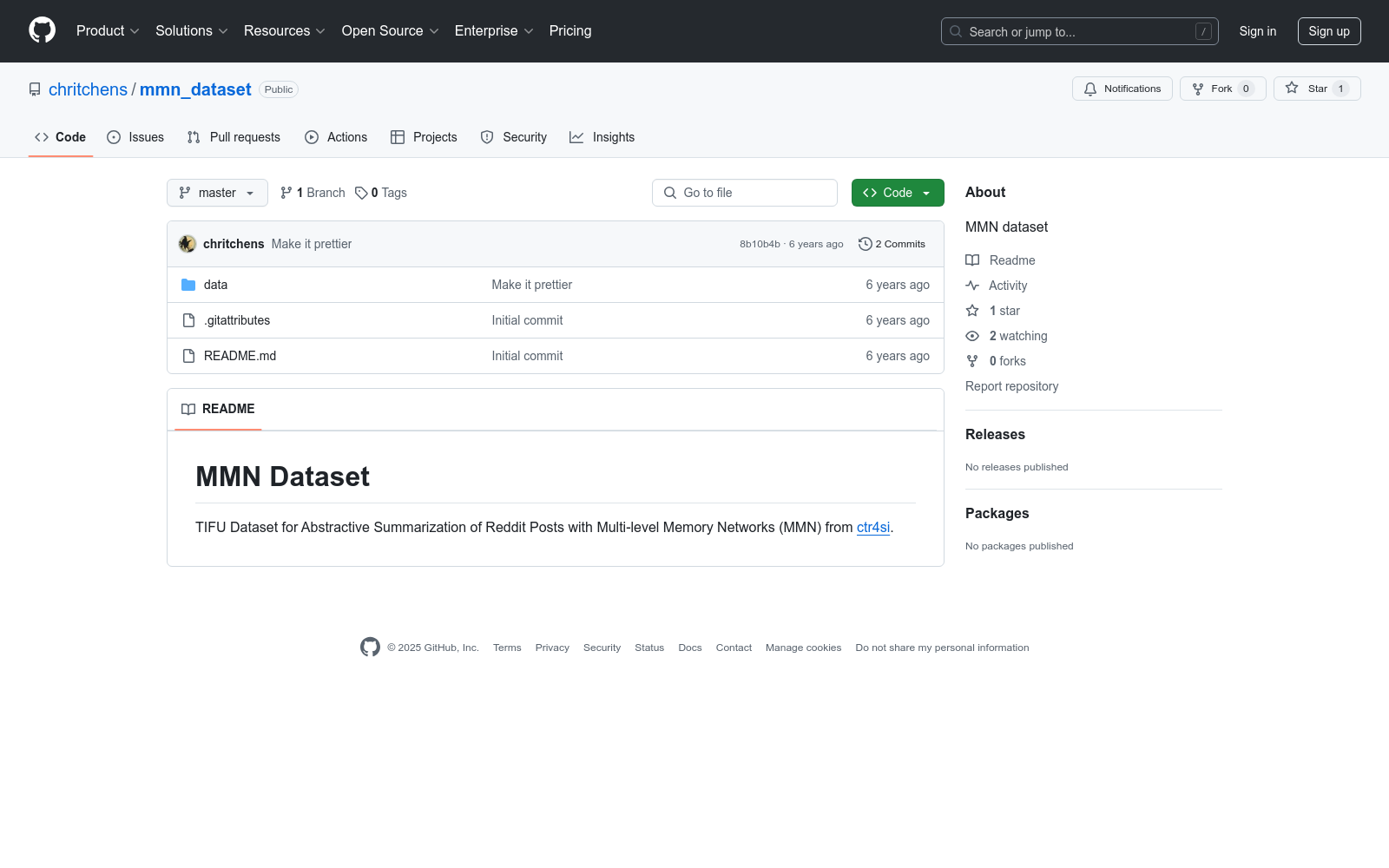
Task: View the 2 Commits history
Action: (892, 244)
